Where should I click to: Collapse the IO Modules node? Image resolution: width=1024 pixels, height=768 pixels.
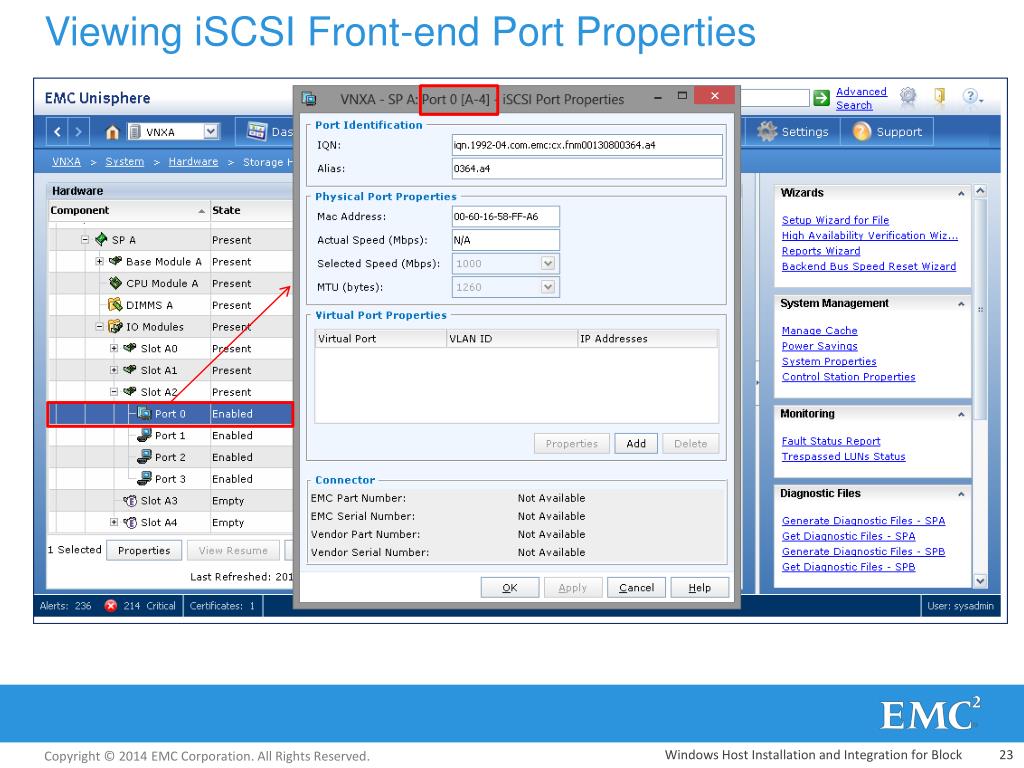[99, 326]
